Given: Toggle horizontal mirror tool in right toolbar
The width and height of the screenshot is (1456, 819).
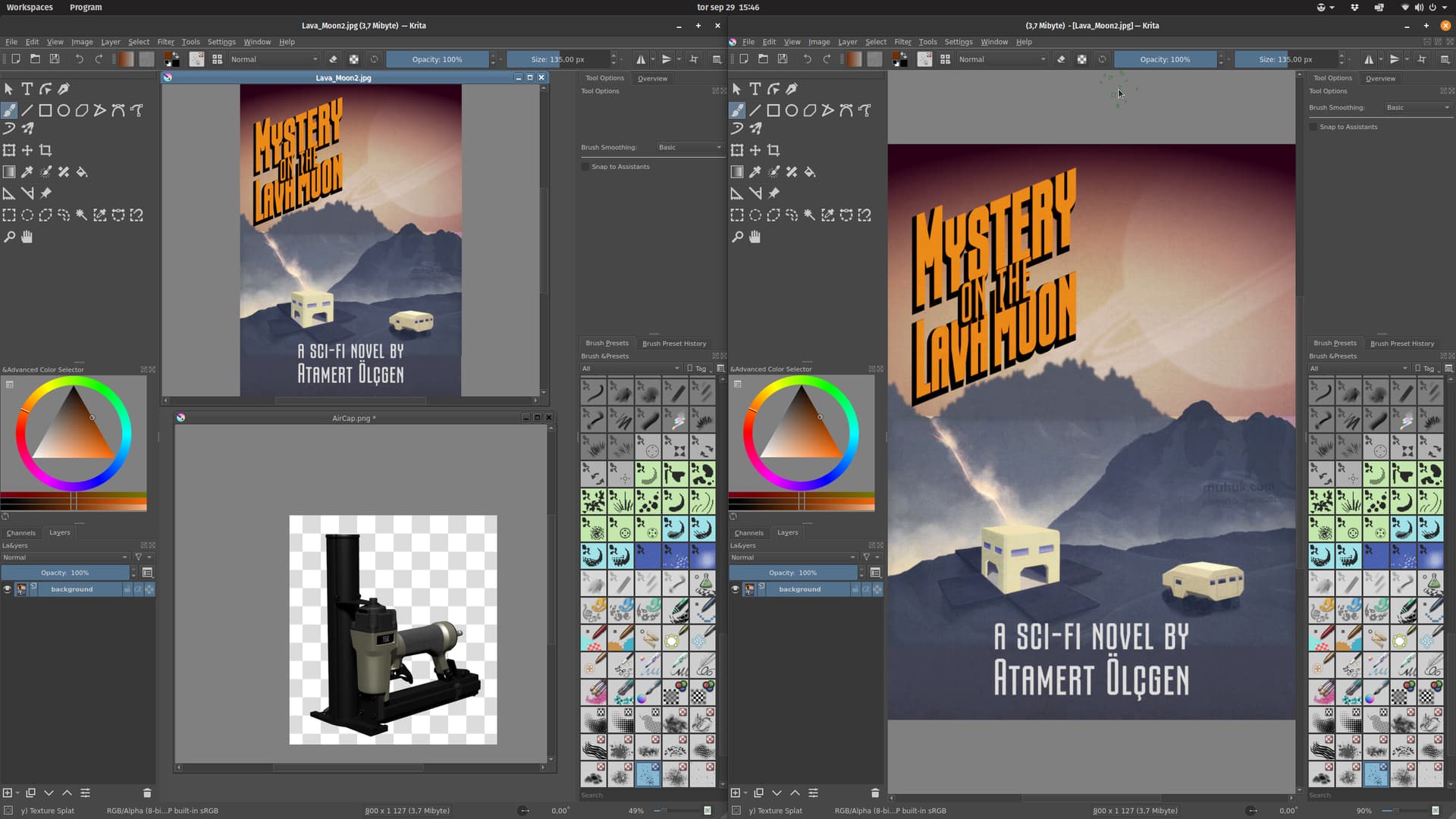Looking at the screenshot, I should coord(1369,59).
